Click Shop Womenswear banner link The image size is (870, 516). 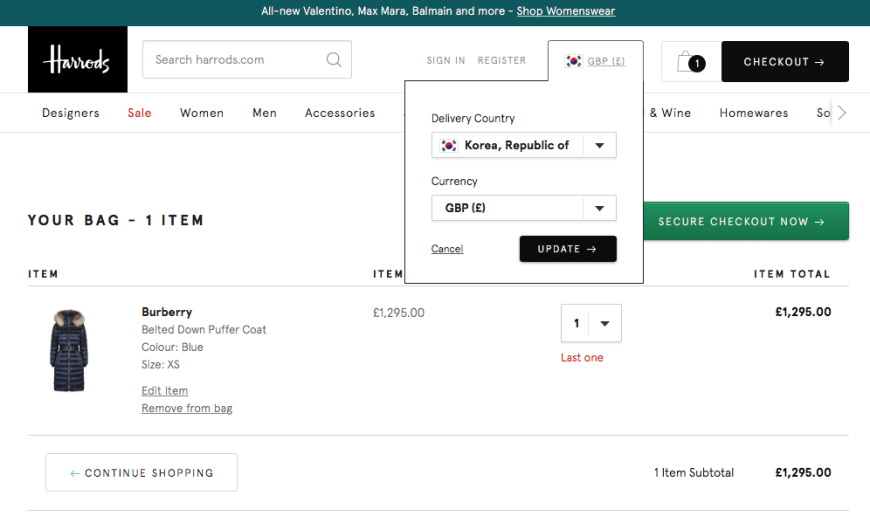(x=566, y=11)
